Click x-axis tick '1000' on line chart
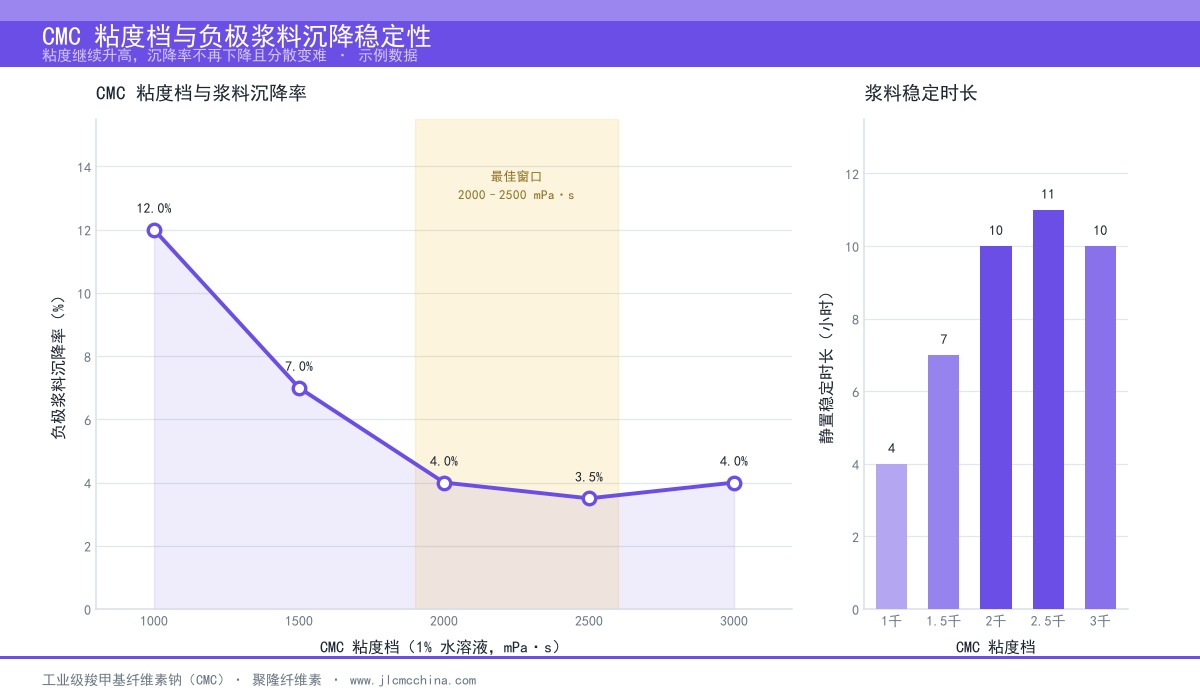This screenshot has width=1200, height=700. pyautogui.click(x=154, y=621)
